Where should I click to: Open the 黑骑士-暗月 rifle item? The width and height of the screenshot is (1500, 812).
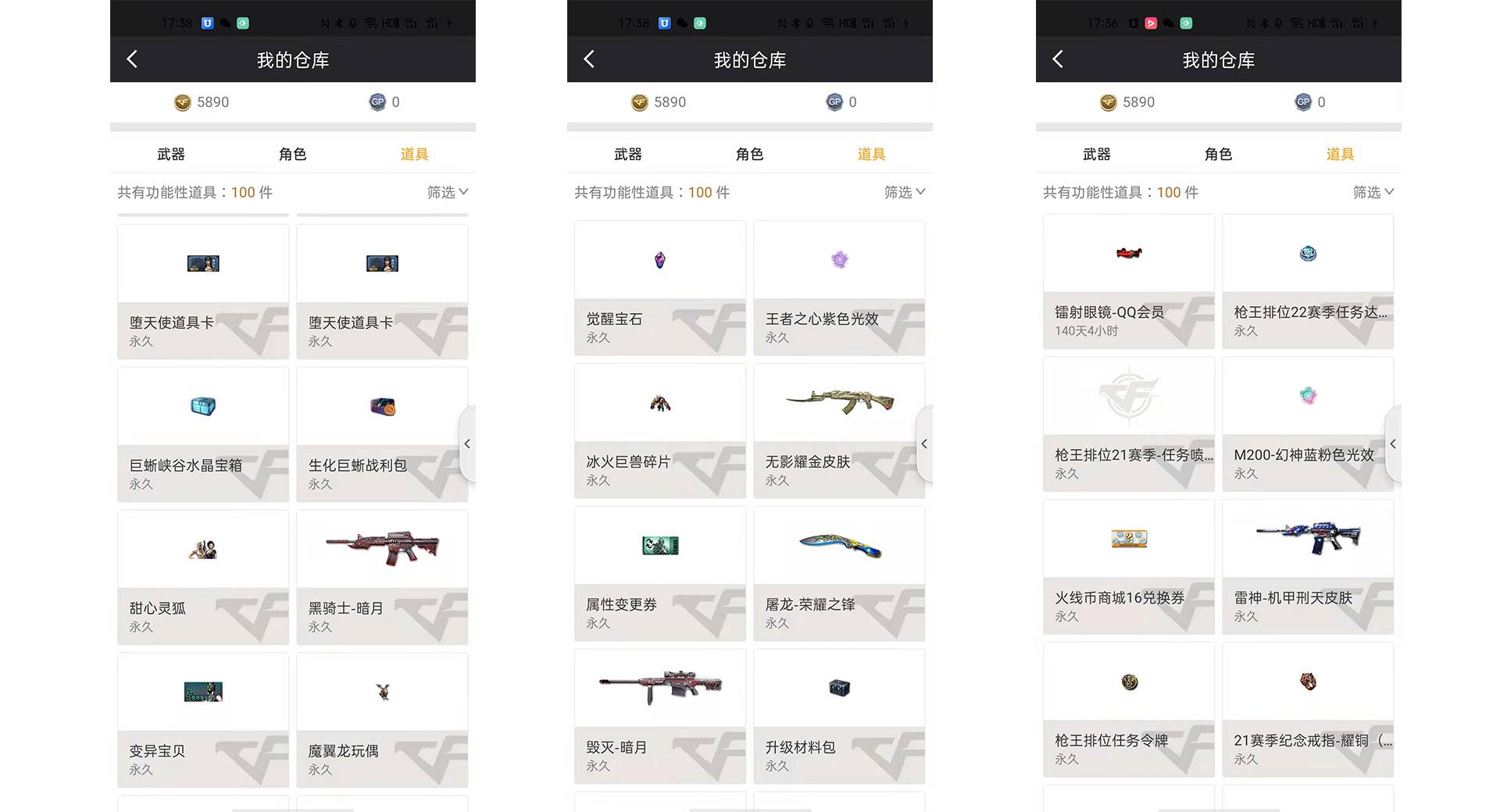click(x=382, y=577)
